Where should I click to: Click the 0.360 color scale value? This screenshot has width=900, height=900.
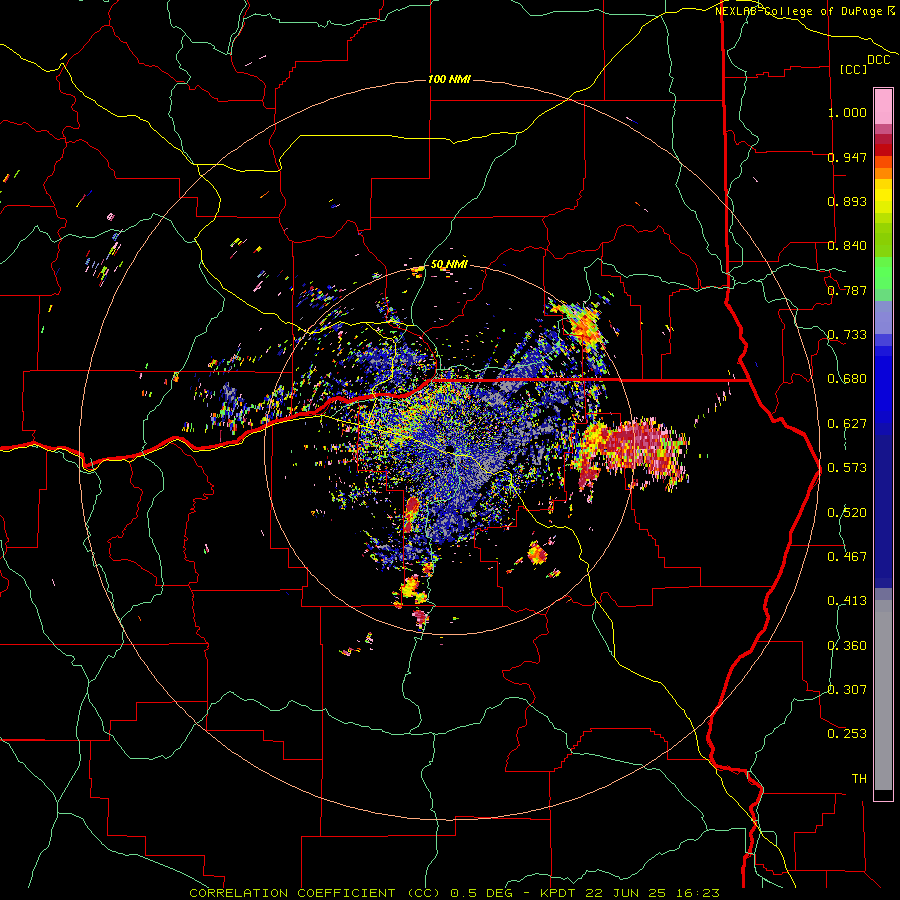click(x=847, y=646)
